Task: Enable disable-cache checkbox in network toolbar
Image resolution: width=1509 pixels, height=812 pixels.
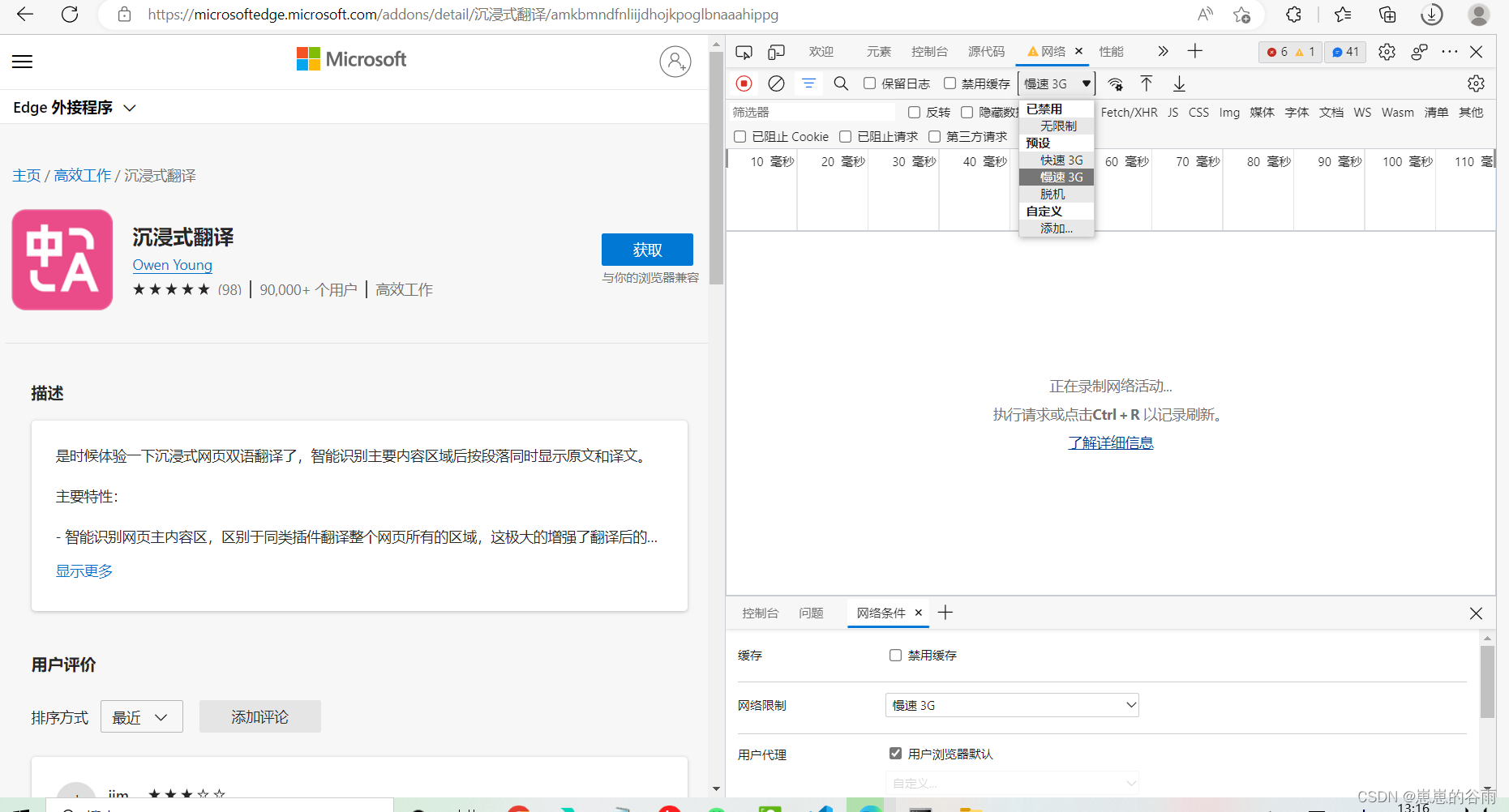Action: pos(950,83)
